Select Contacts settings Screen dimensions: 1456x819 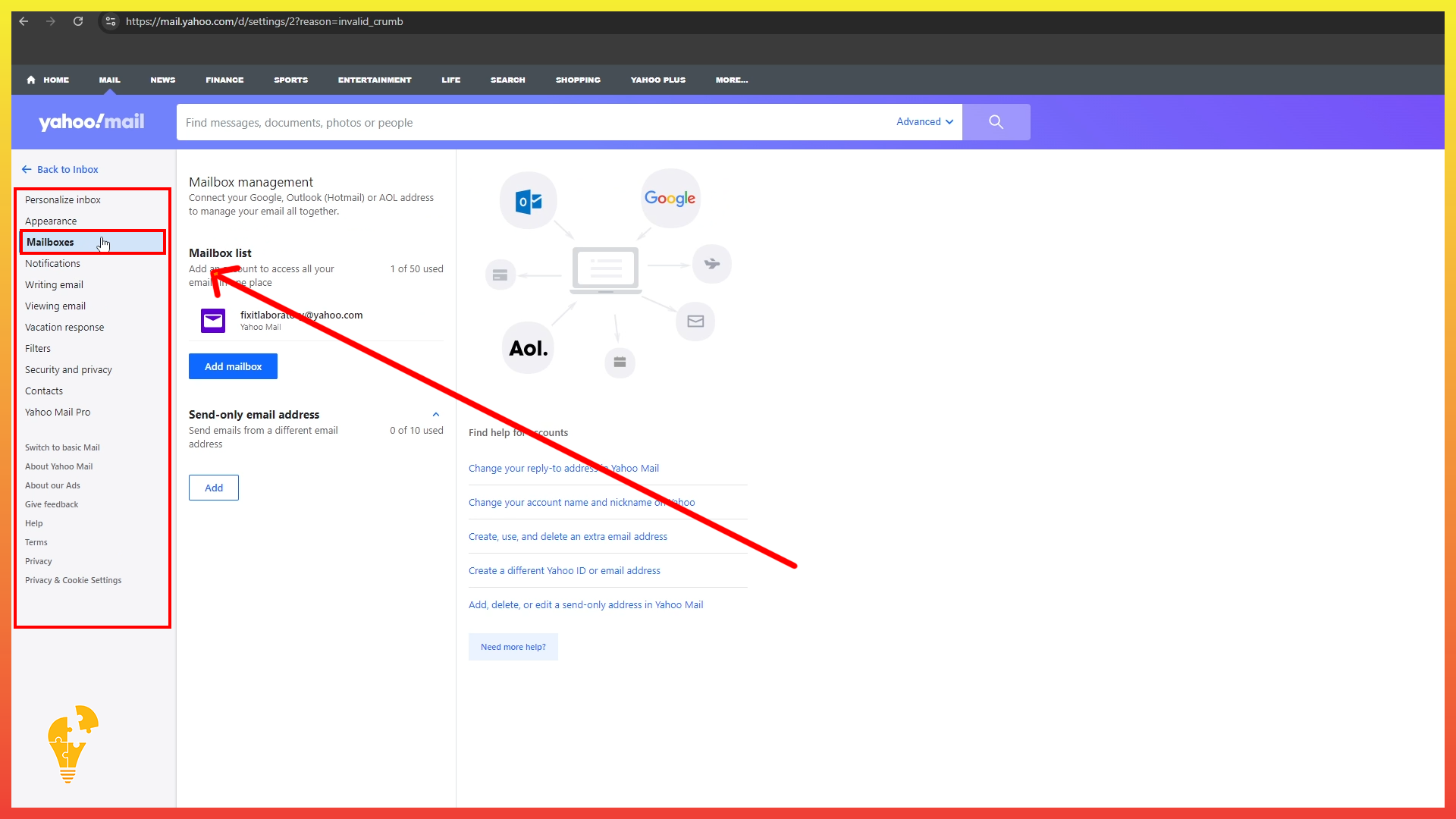click(x=44, y=391)
